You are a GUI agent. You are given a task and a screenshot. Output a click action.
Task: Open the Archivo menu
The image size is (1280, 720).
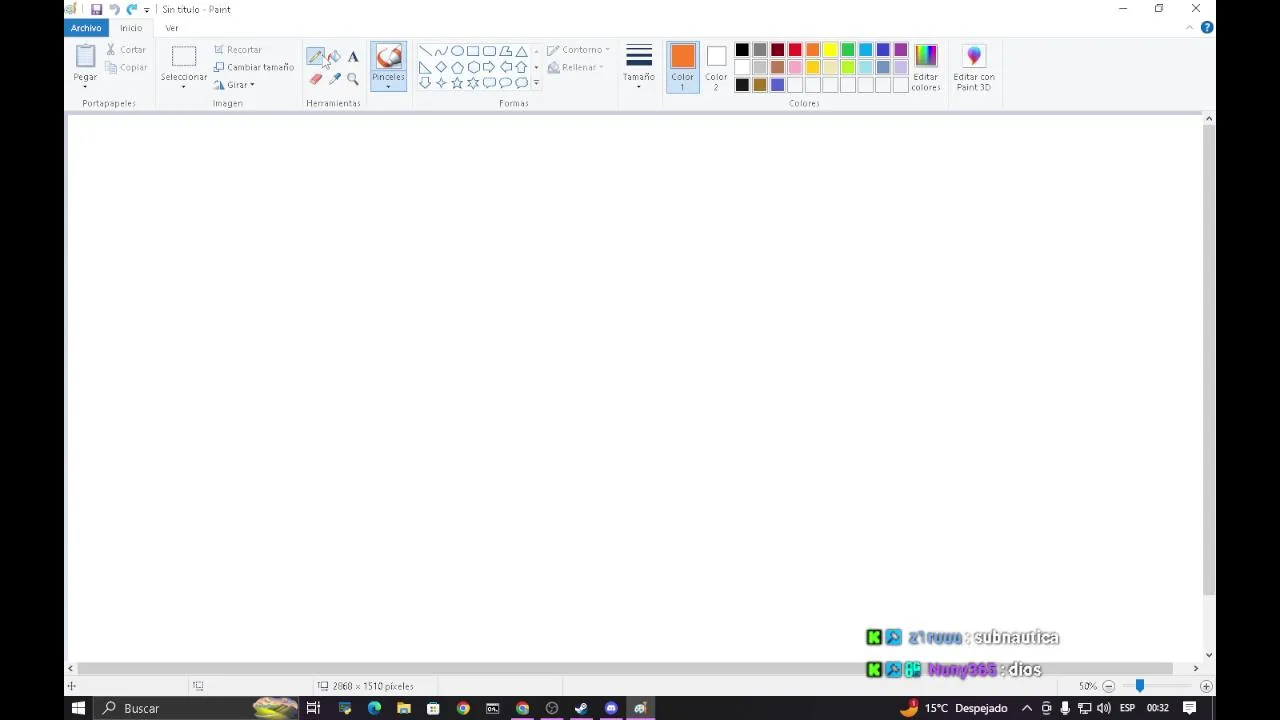[86, 28]
